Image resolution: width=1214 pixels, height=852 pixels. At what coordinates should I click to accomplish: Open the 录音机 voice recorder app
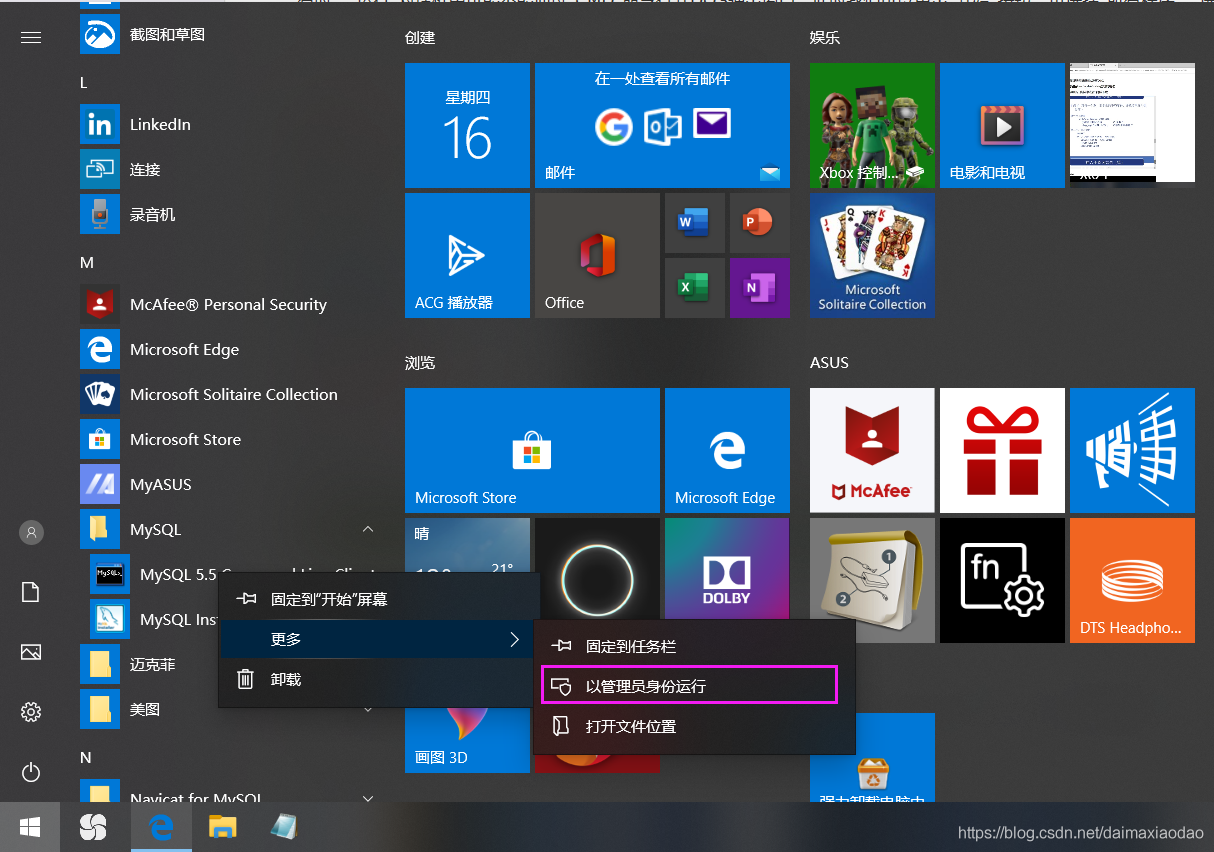[225, 214]
